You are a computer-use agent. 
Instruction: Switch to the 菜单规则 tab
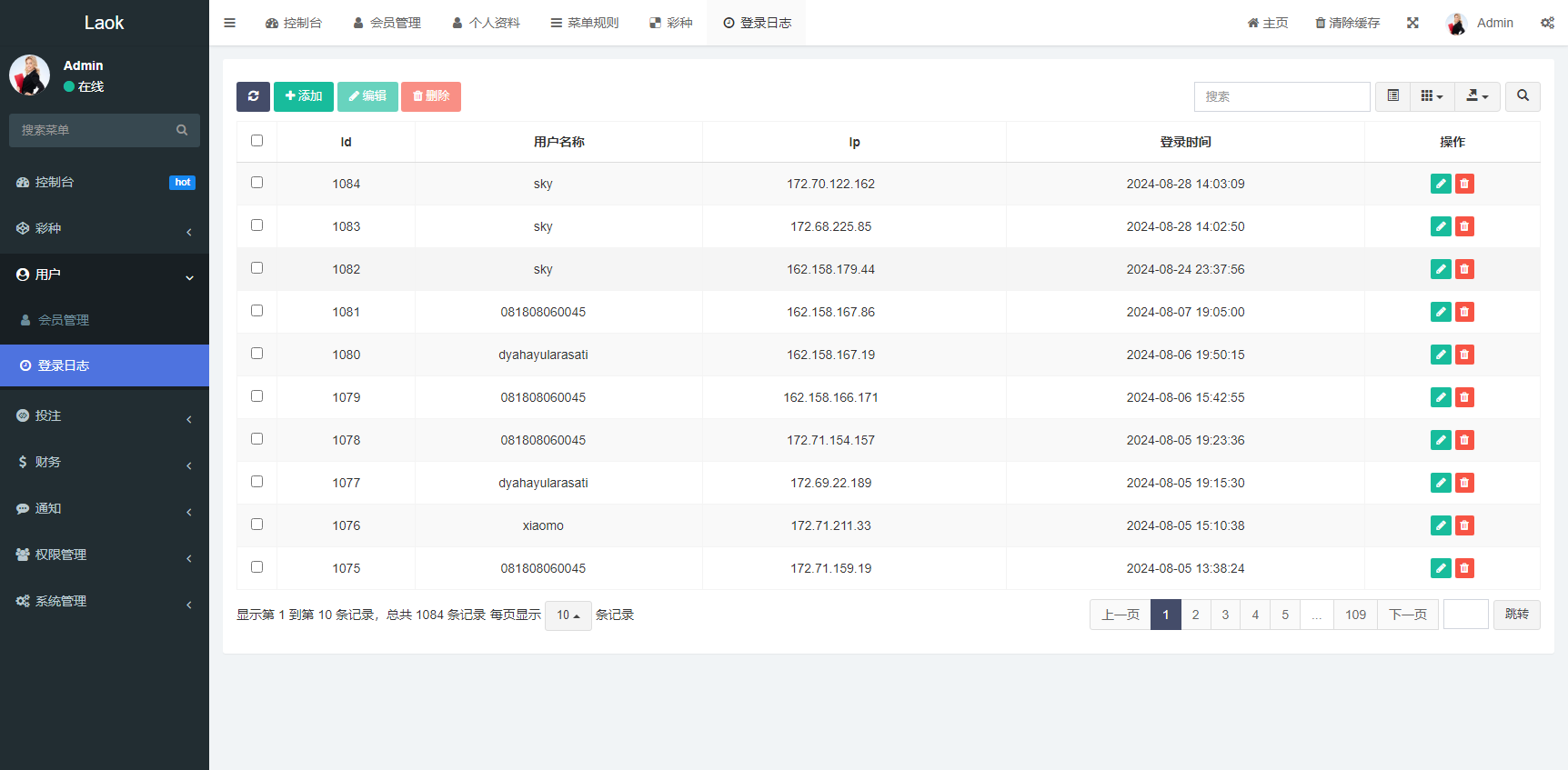click(x=585, y=23)
